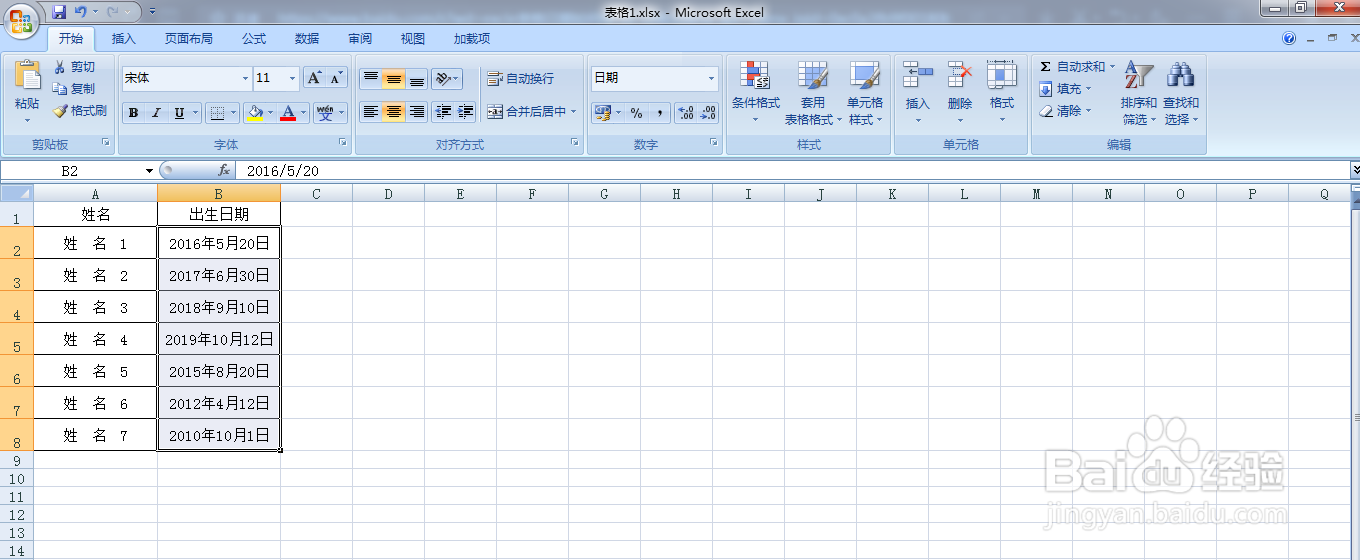Open the cell Format menu (格式)
This screenshot has height=560, width=1360.
pos(1002,92)
